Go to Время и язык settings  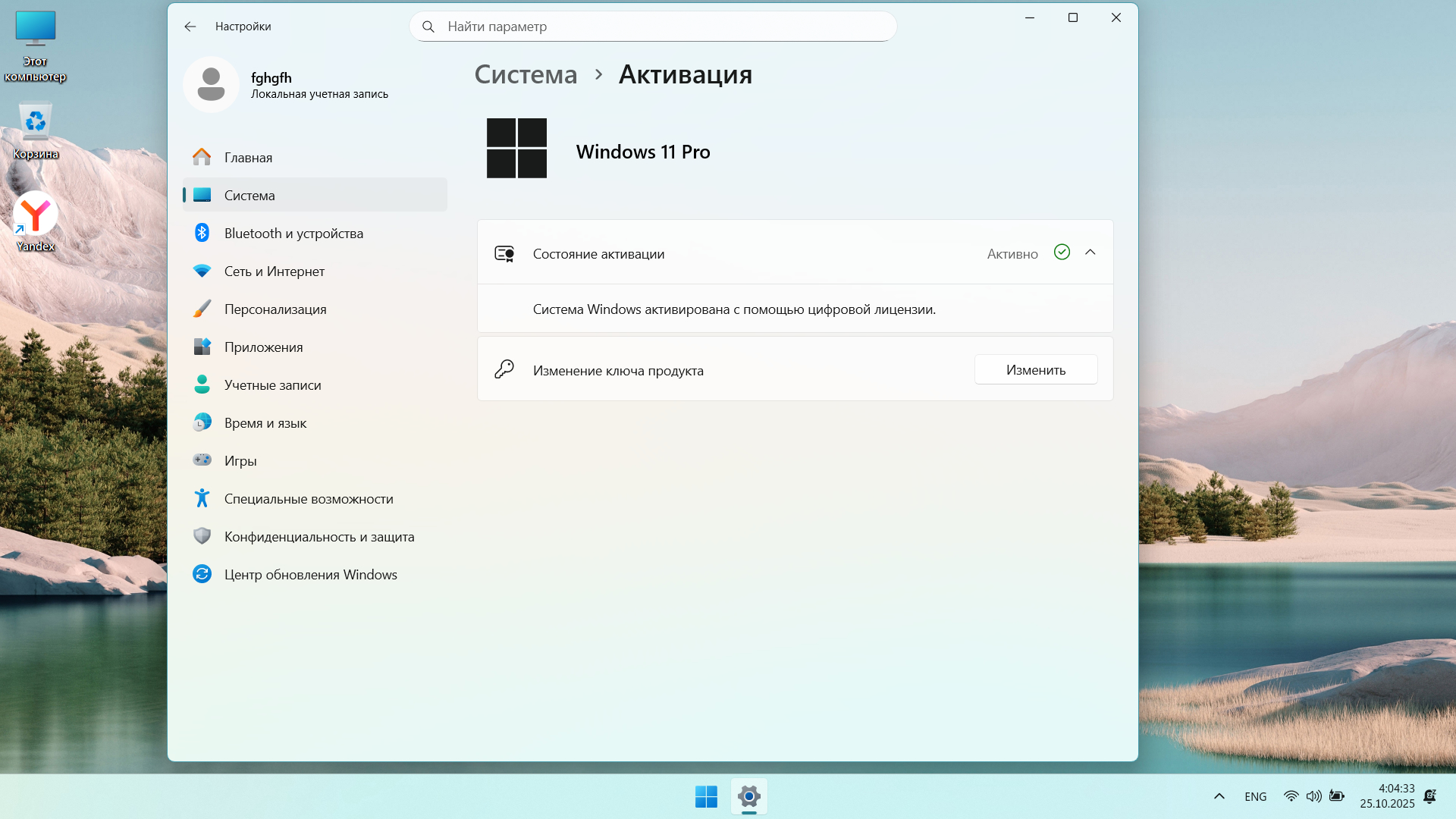(265, 422)
